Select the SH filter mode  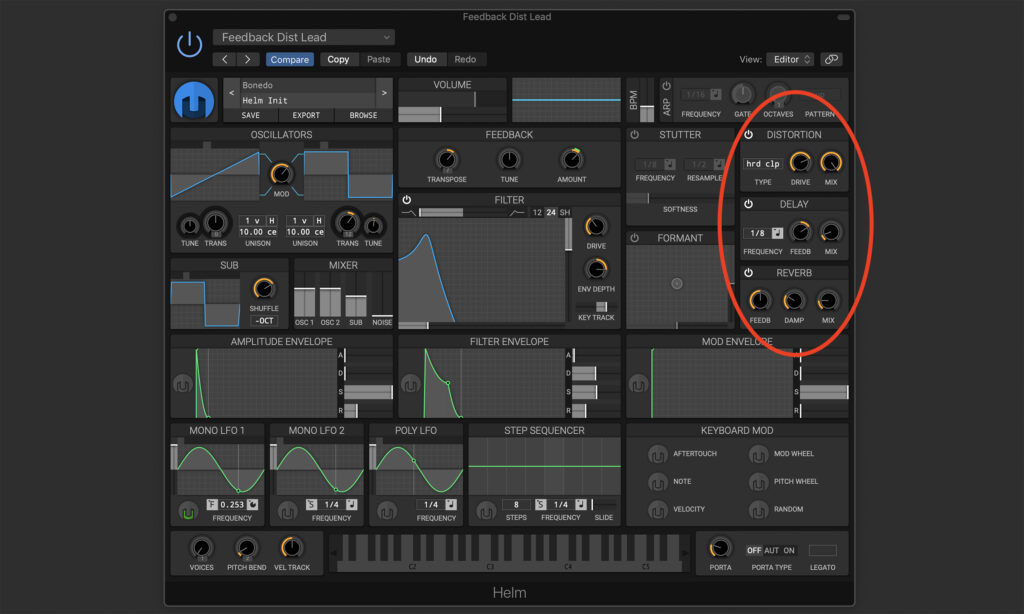pyautogui.click(x=565, y=212)
